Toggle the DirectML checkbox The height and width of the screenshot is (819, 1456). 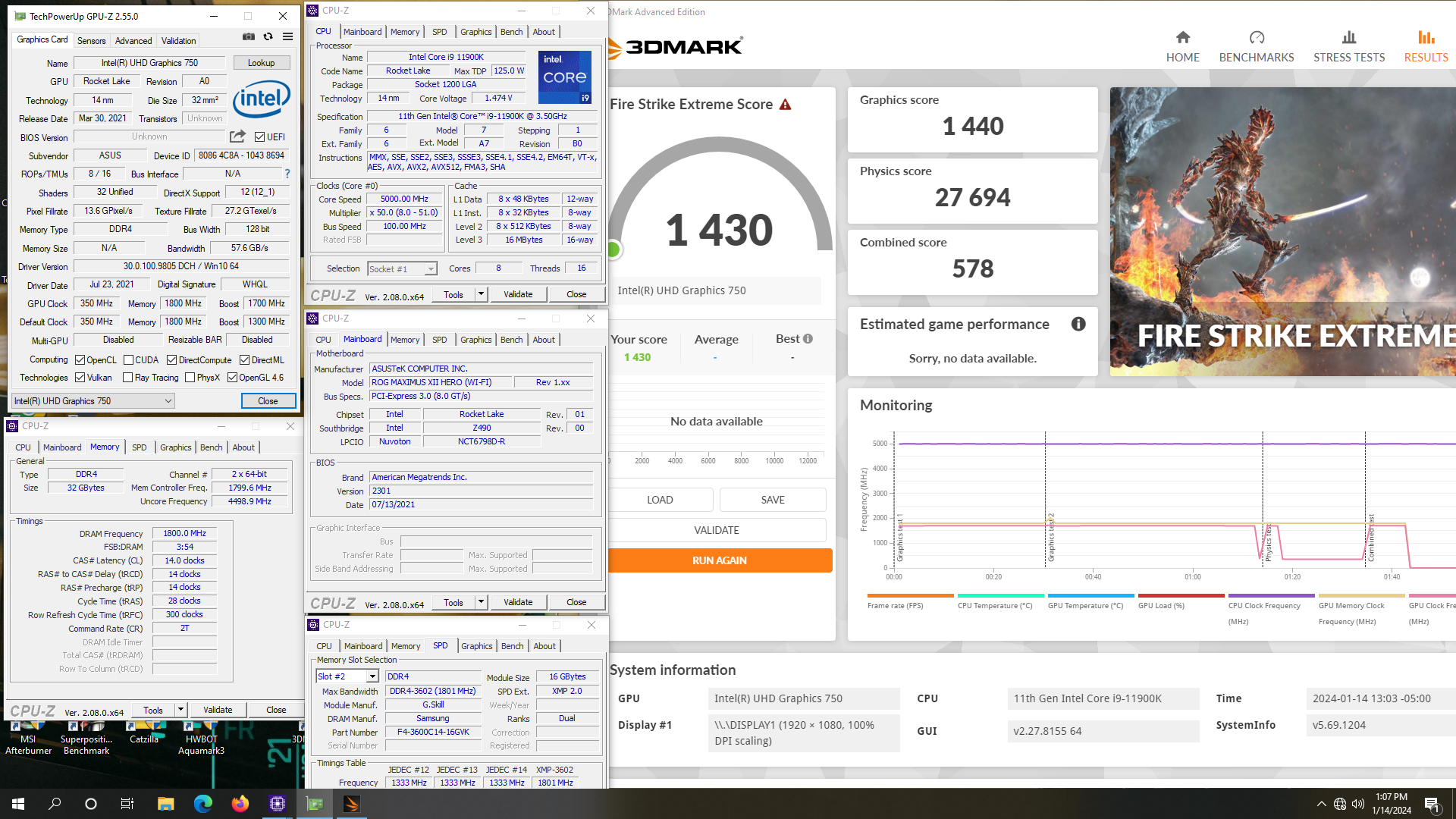[244, 359]
